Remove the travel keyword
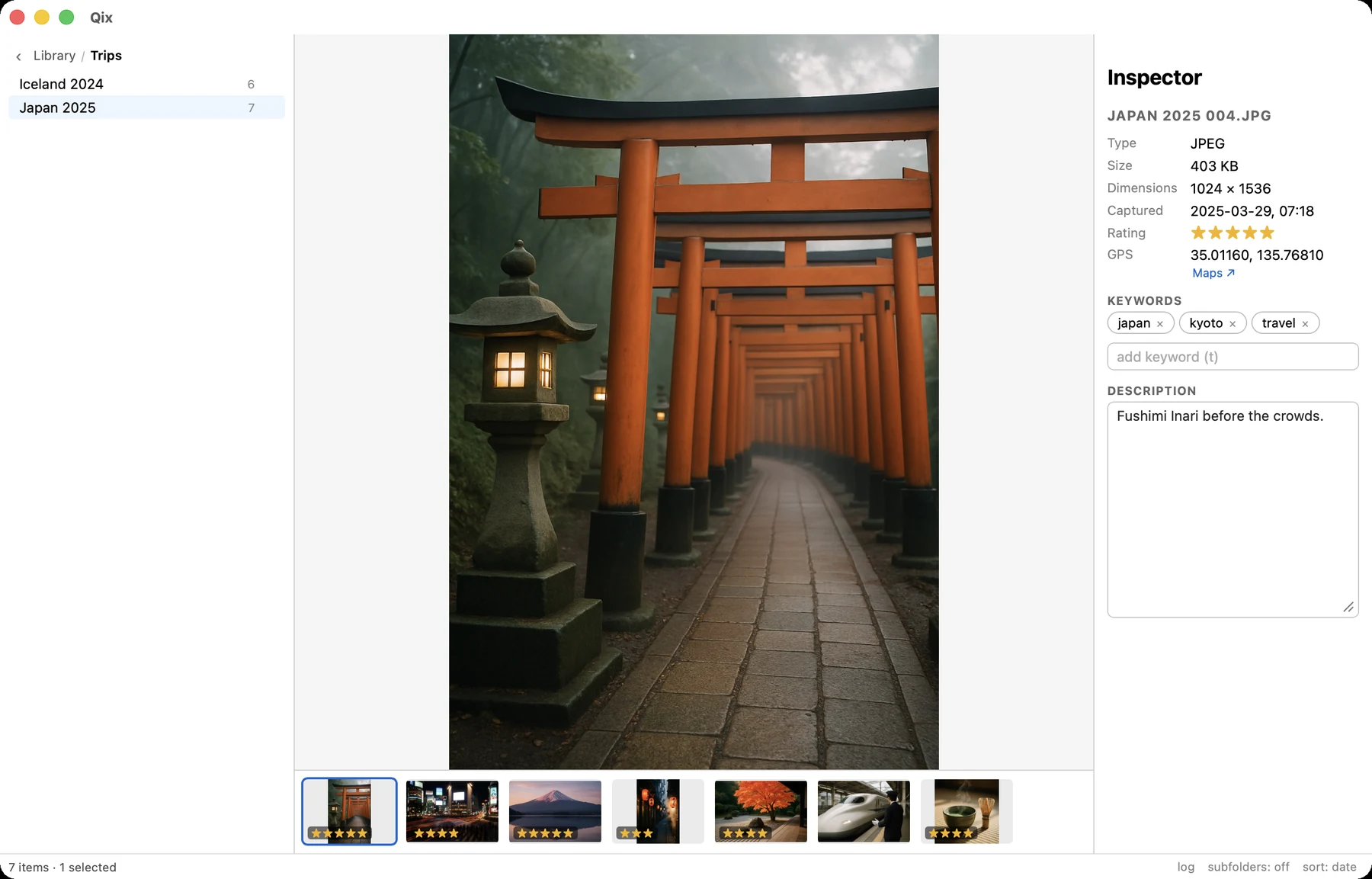This screenshot has width=1372, height=879. coord(1305,324)
